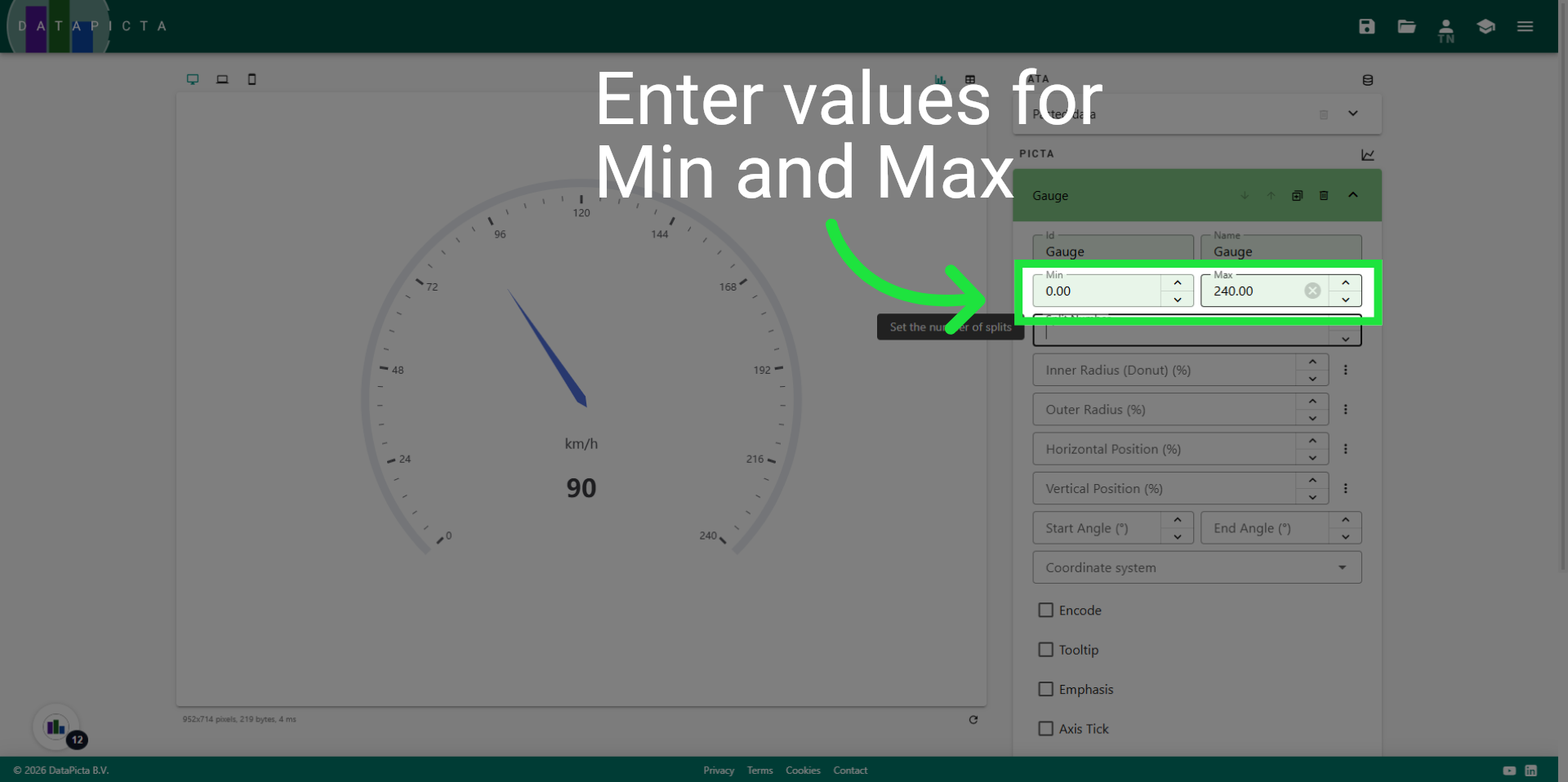
Task: Open the Cookies link in footer
Action: tap(803, 771)
